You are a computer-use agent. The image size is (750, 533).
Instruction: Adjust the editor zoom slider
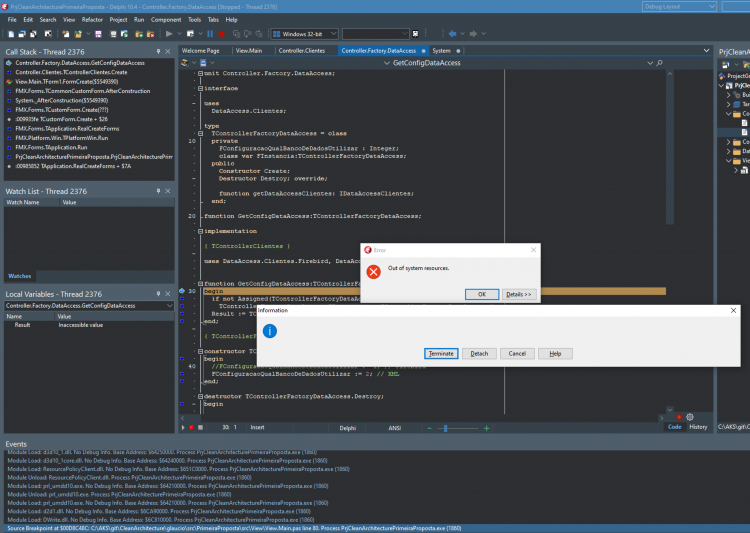445,428
